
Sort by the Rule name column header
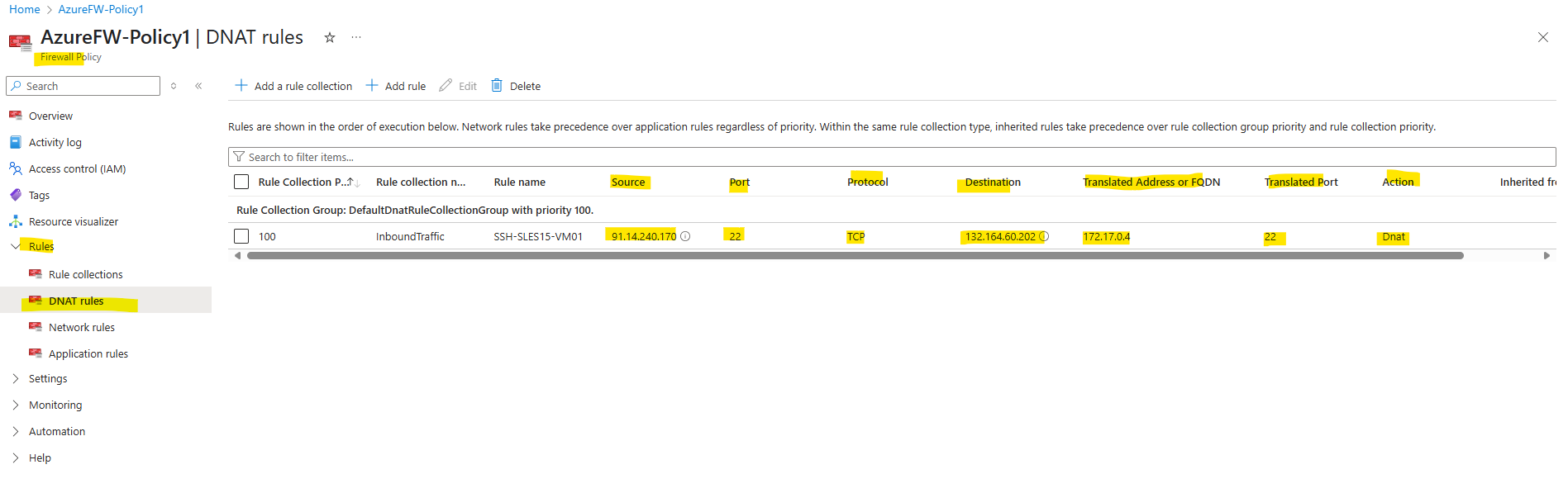[x=520, y=182]
